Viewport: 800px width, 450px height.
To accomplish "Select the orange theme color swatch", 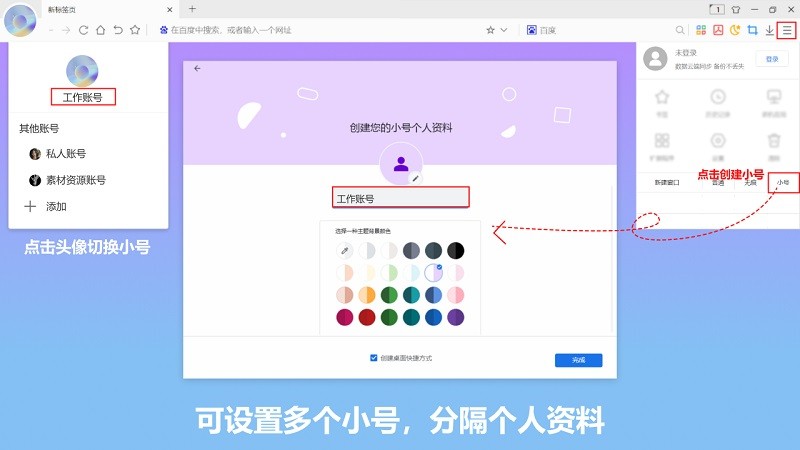I will coord(367,295).
